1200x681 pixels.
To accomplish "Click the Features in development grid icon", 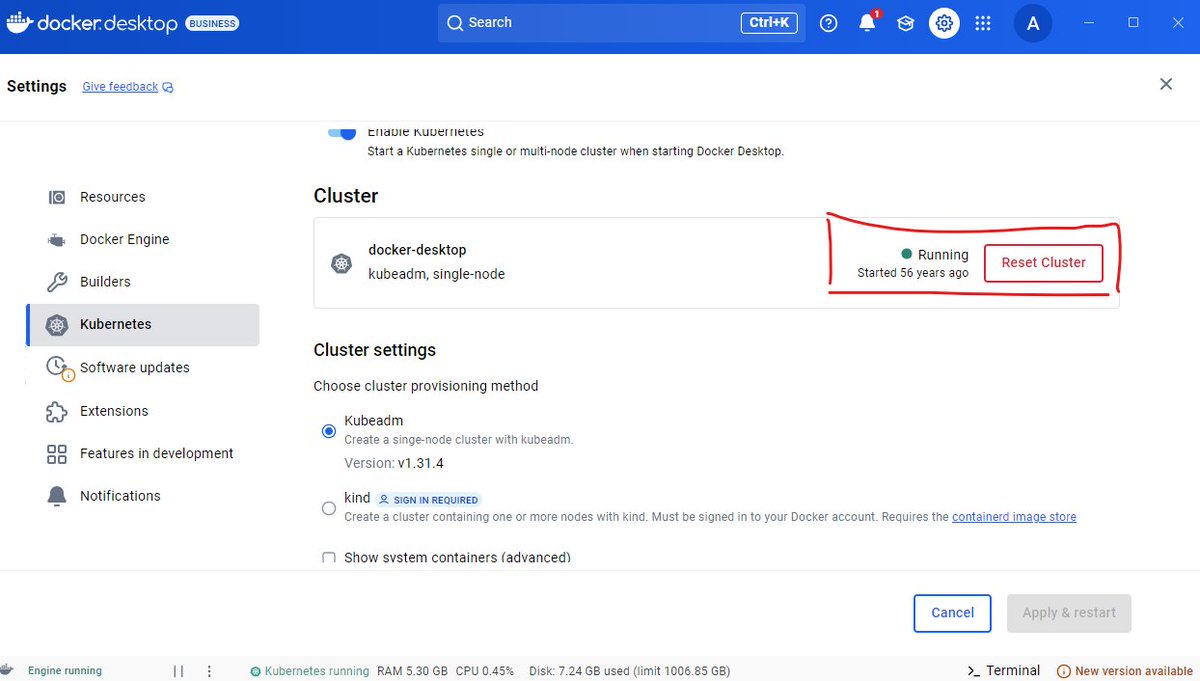I will 57,454.
